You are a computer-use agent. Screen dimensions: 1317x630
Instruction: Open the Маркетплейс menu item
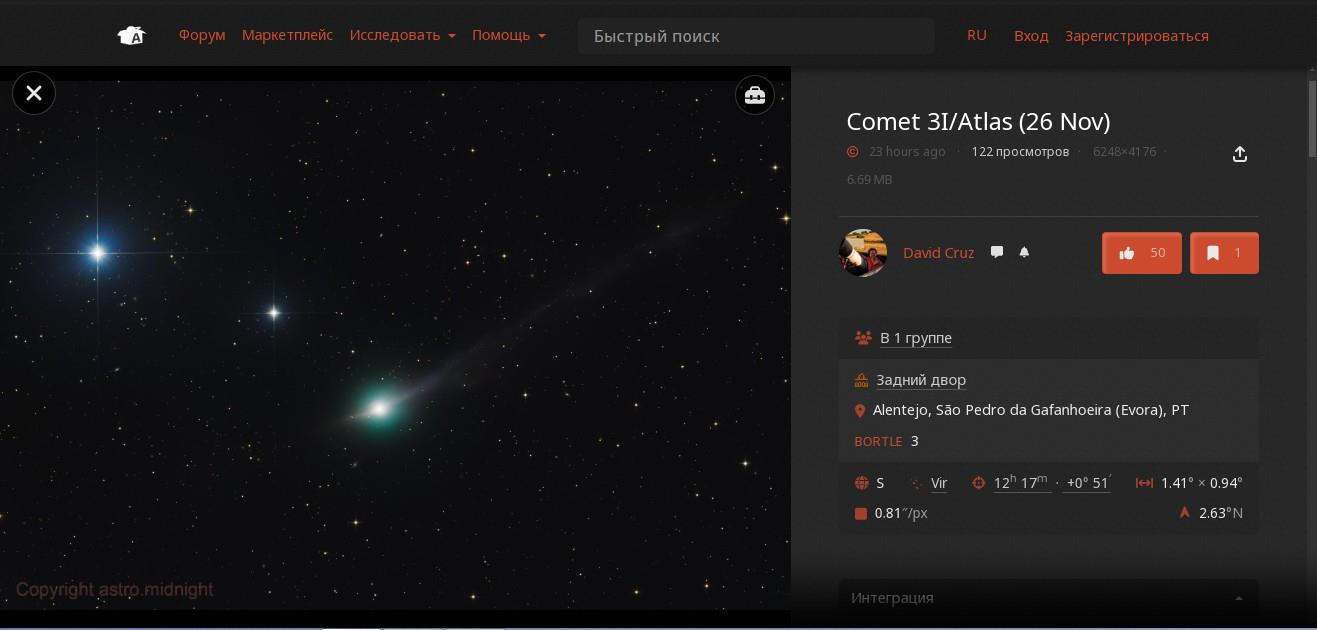[287, 35]
